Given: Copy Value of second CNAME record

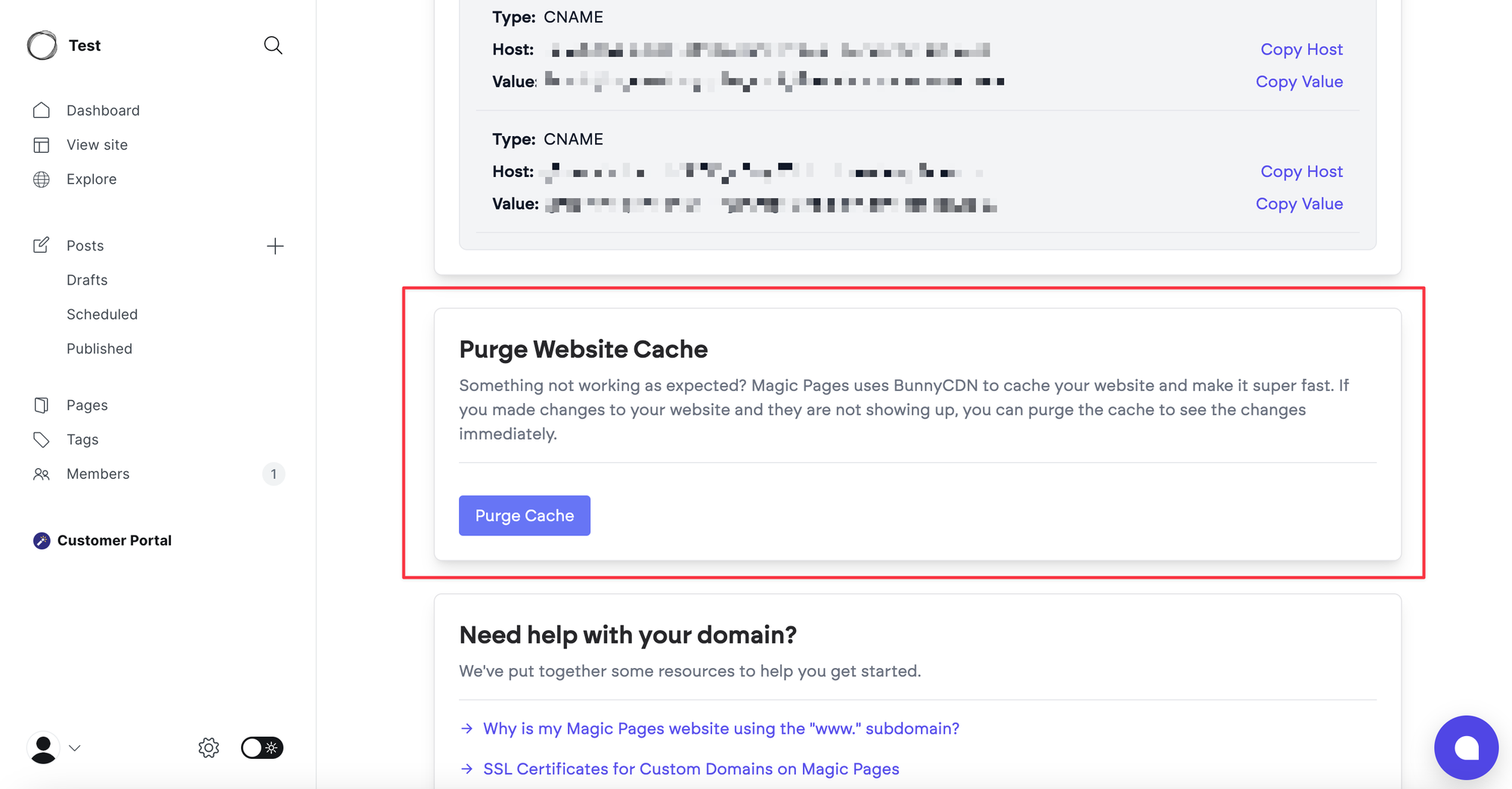Looking at the screenshot, I should pos(1299,204).
